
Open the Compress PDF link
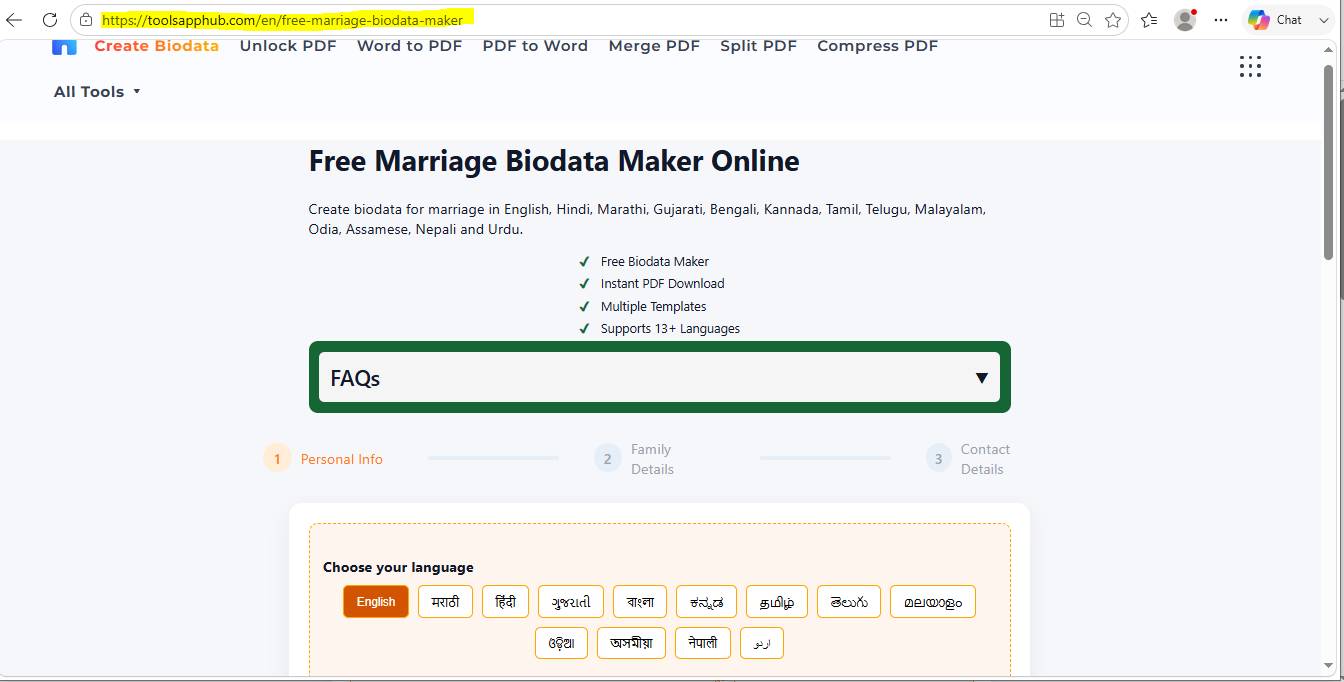(877, 46)
